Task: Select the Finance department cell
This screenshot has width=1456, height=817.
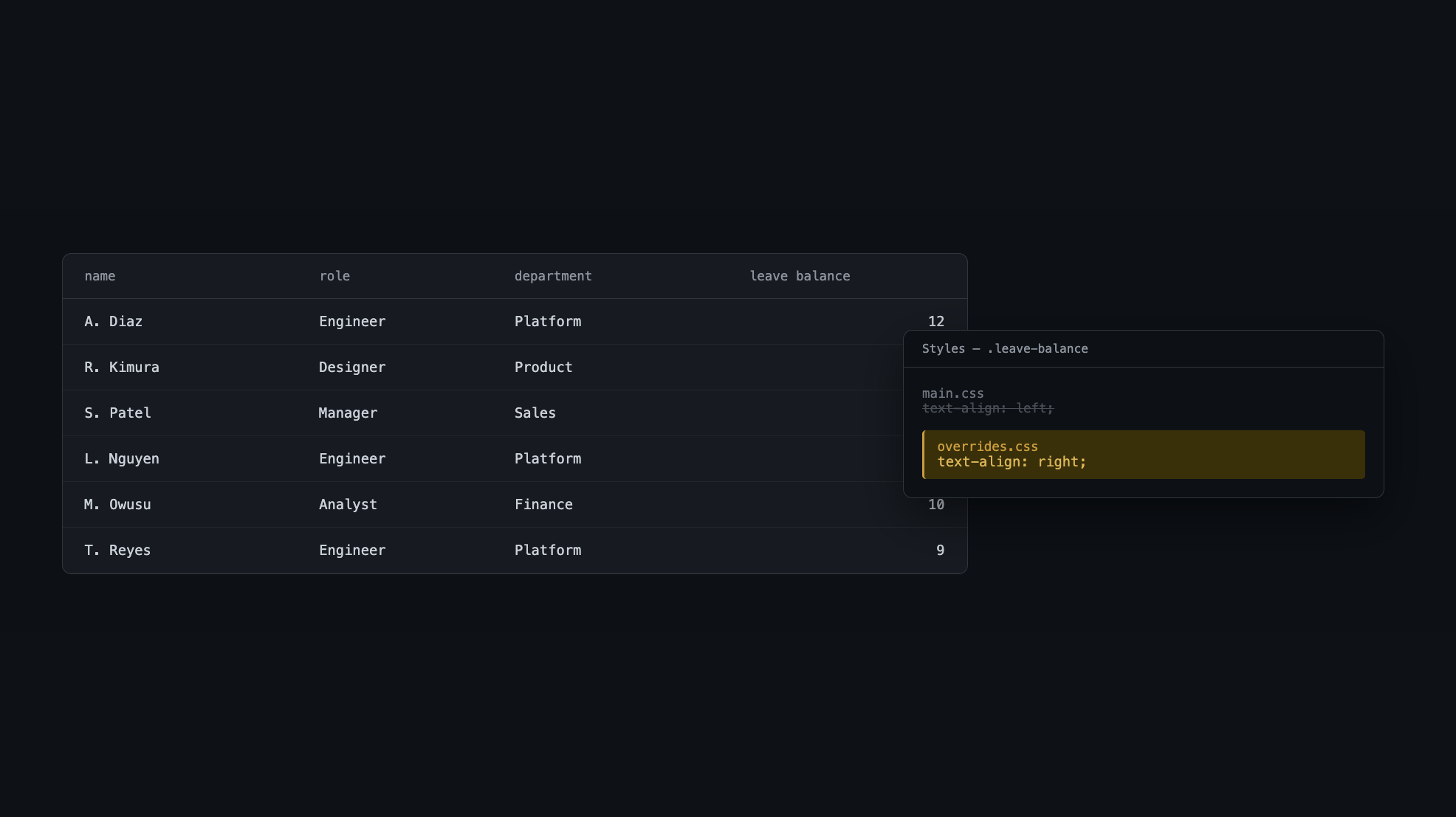Action: (543, 505)
